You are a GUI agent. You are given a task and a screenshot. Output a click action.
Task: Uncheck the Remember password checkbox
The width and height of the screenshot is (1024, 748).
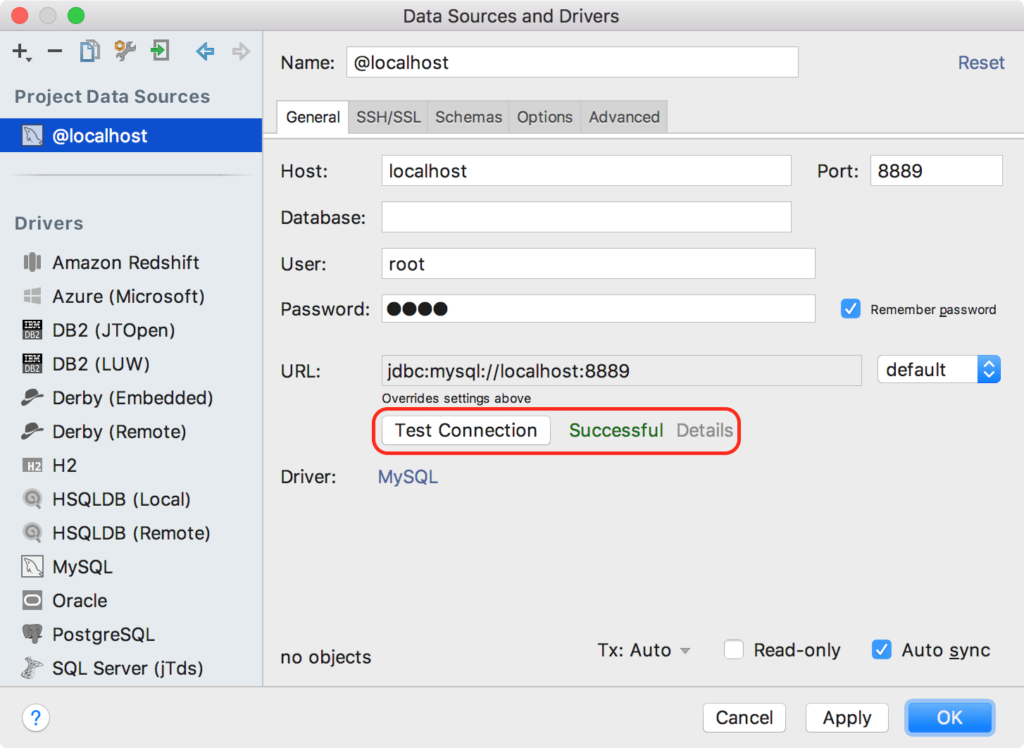(x=850, y=309)
